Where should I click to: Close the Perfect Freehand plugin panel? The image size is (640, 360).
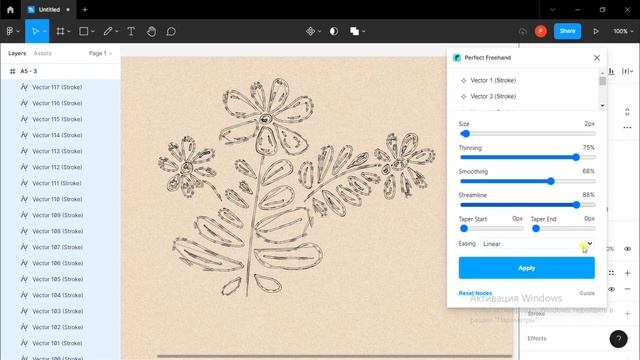[597, 58]
